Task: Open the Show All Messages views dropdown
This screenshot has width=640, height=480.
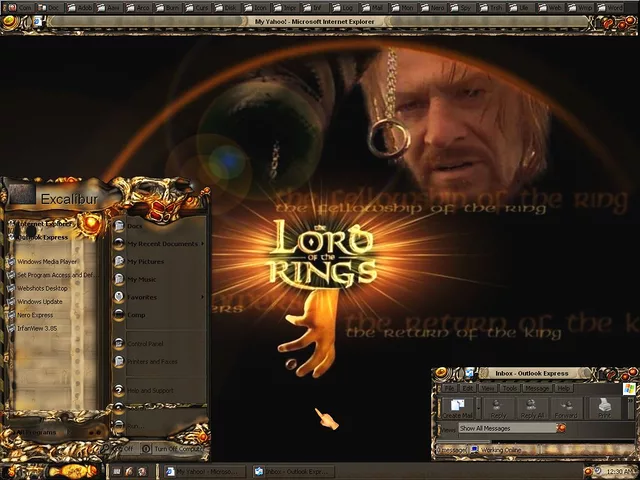Action: pos(561,428)
